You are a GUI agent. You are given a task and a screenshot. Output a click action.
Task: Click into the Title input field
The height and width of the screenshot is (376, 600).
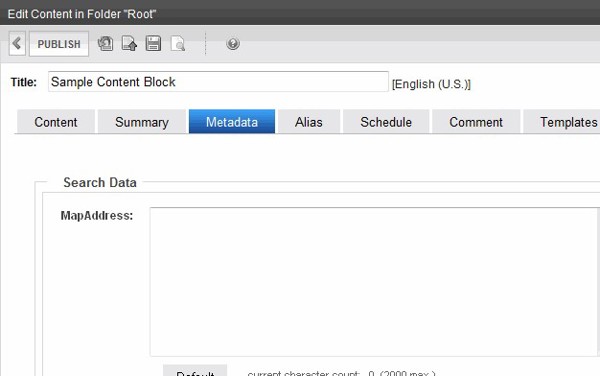click(218, 81)
